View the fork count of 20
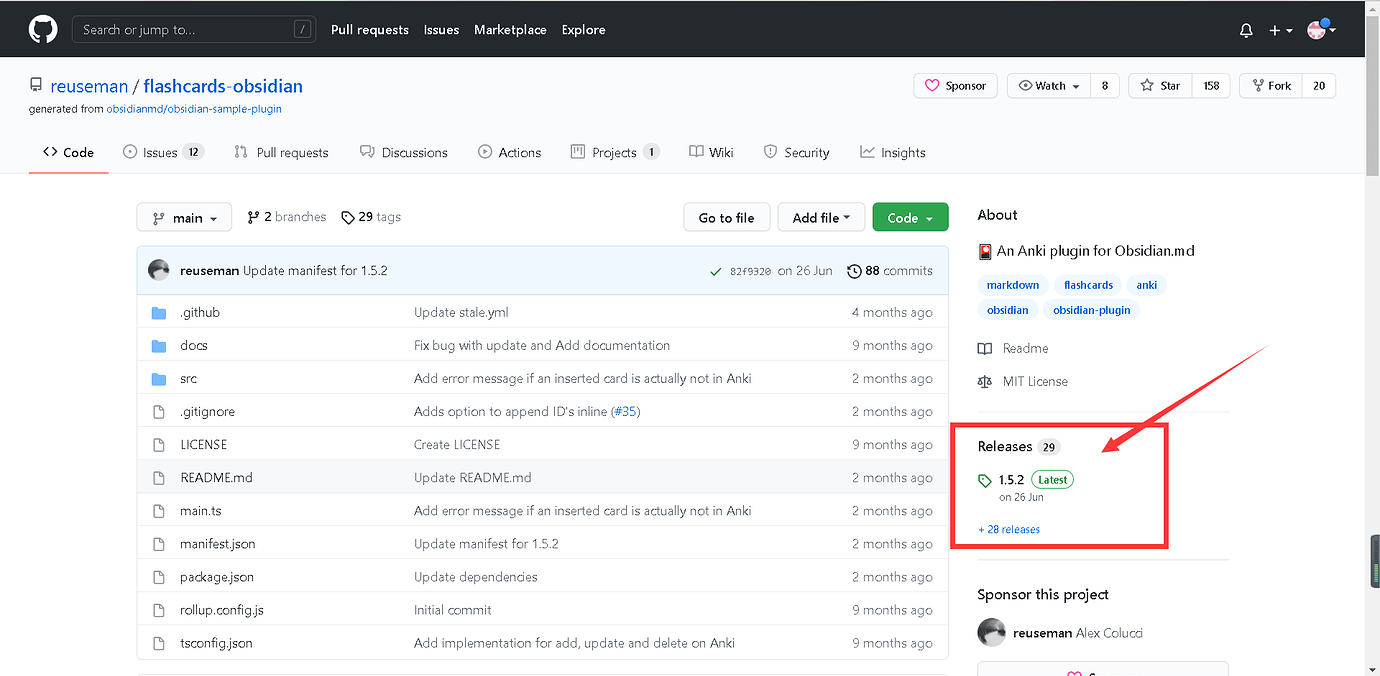The width and height of the screenshot is (1380, 676). [x=1319, y=86]
